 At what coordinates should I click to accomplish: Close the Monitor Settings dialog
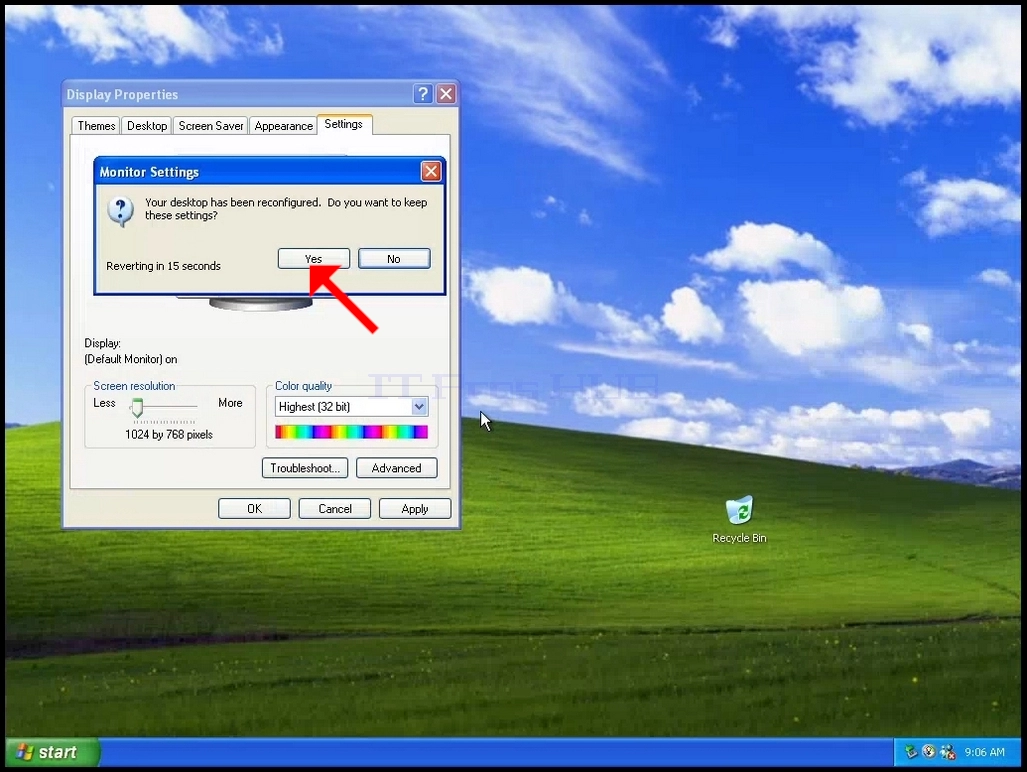pos(430,172)
